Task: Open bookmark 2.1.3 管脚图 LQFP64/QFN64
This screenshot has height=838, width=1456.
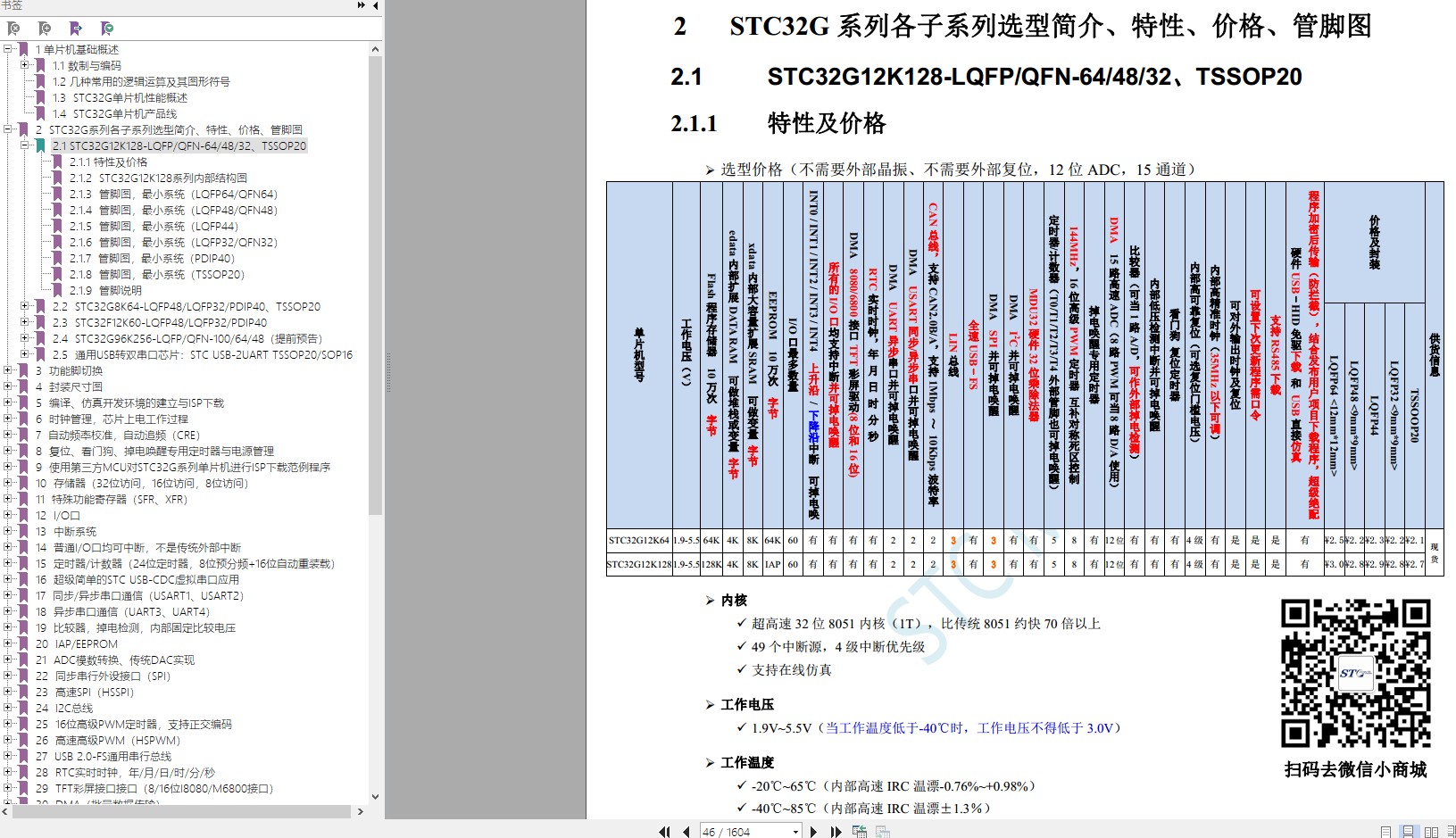Action: click(x=173, y=194)
